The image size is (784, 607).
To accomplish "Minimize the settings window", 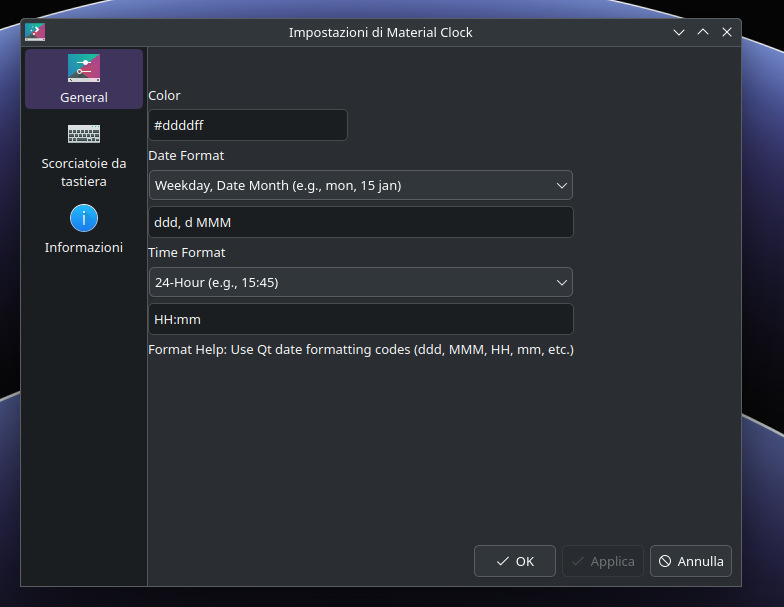I will 679,32.
